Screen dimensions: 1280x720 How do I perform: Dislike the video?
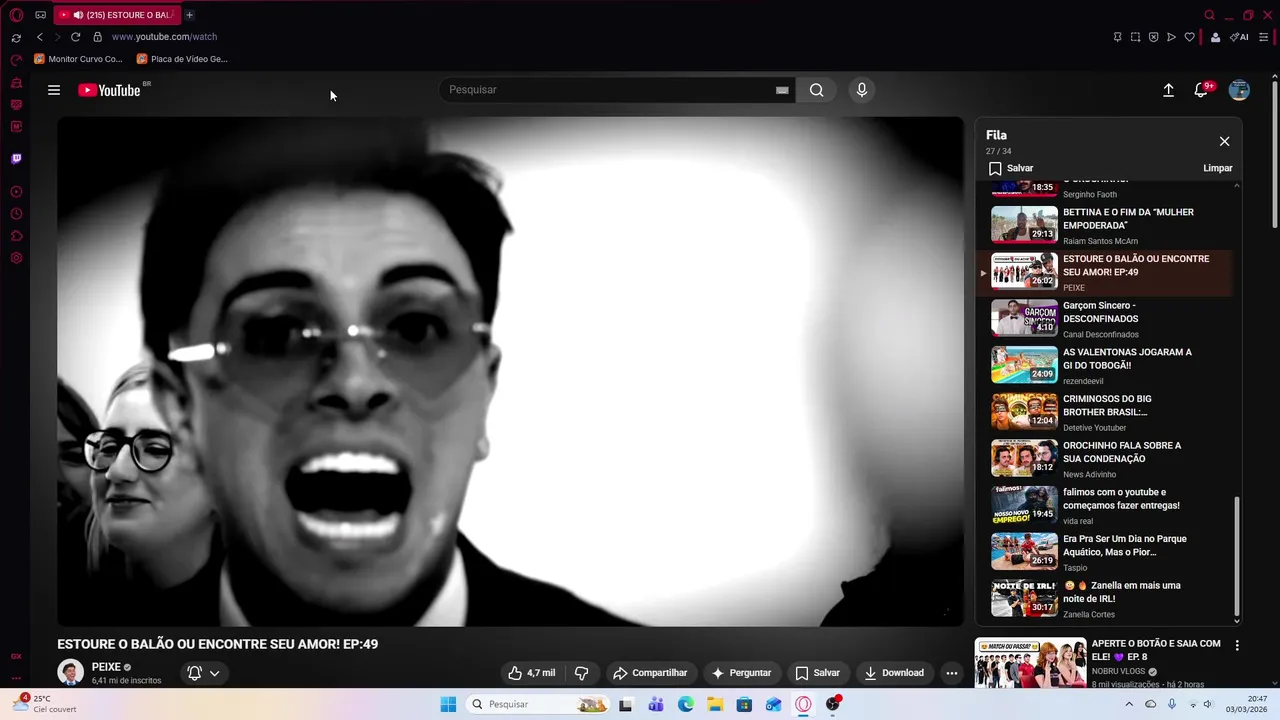coord(581,673)
